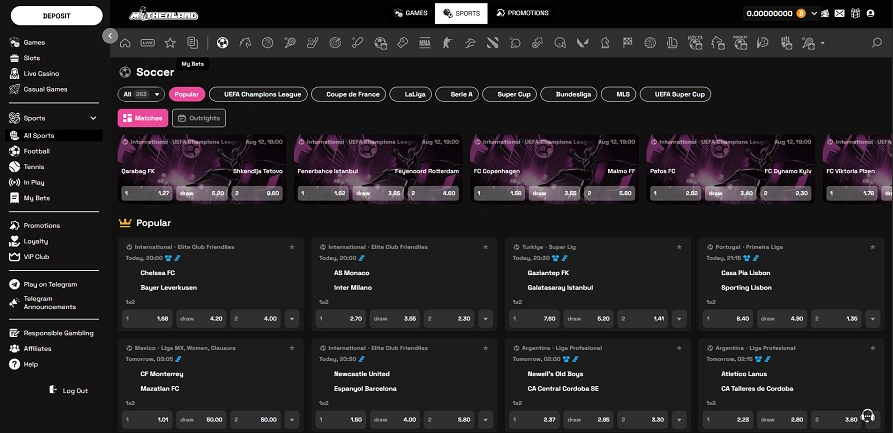893x433 pixels.
Task: Favorite the Atletico Lanus match star
Action: tap(873, 348)
